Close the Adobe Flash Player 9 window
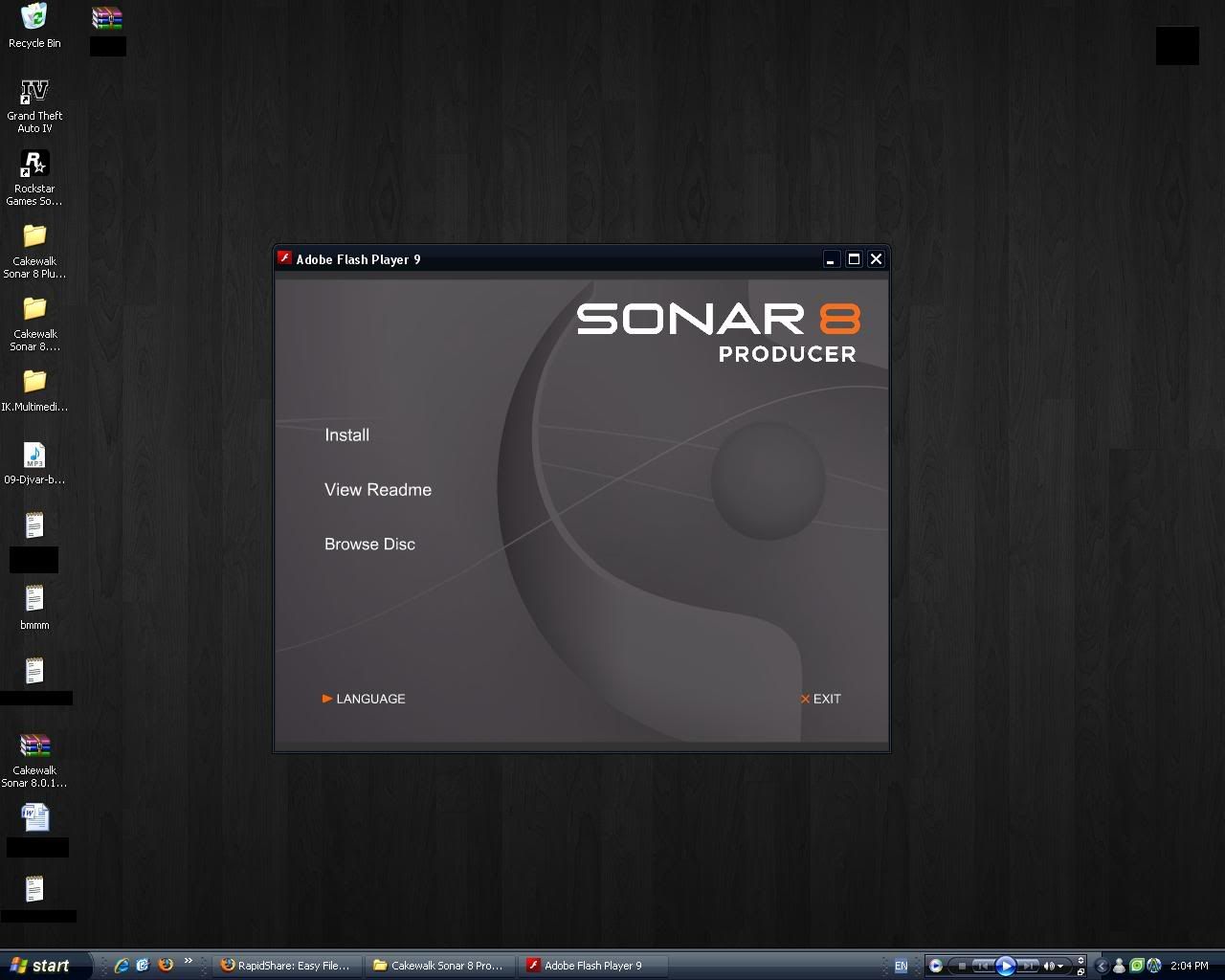1225x980 pixels. (876, 259)
